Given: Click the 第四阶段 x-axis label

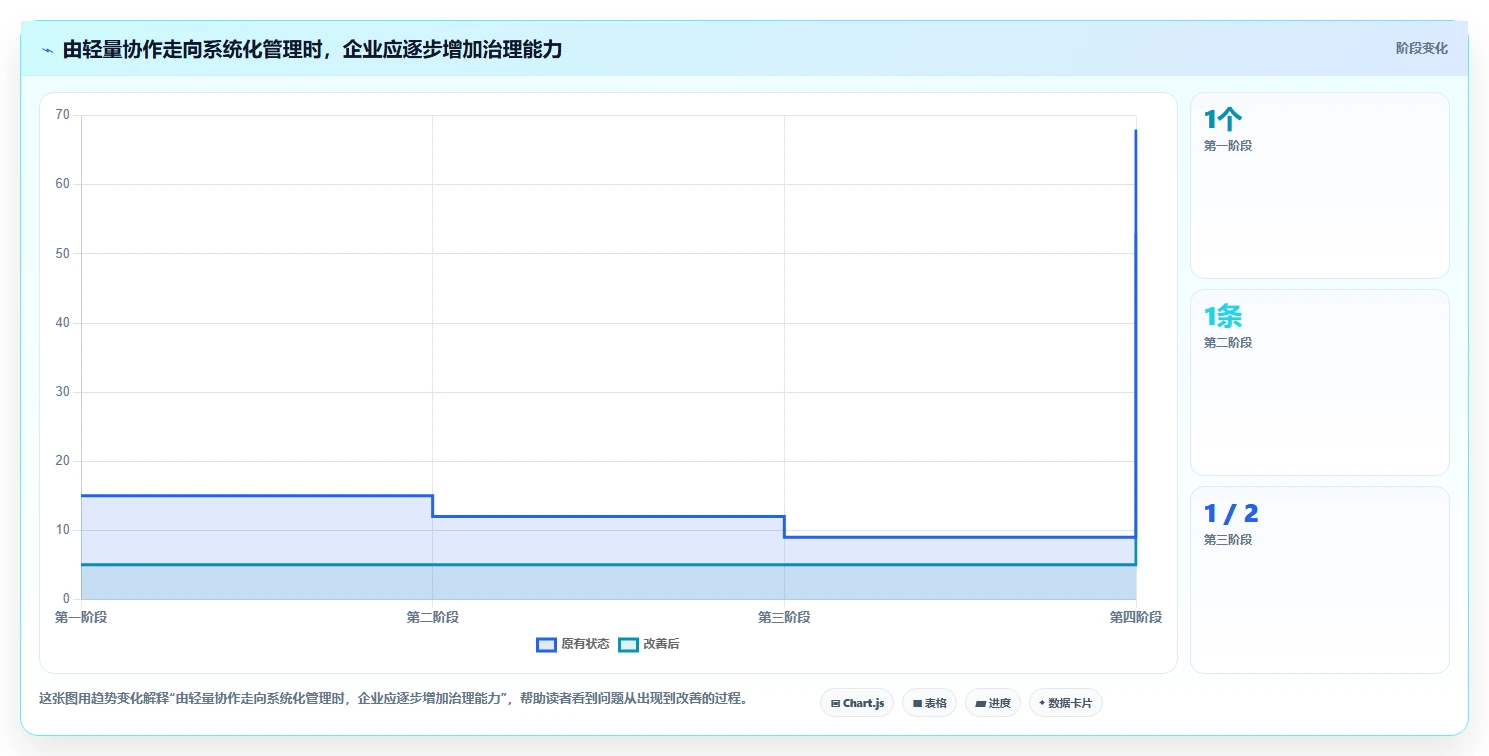Looking at the screenshot, I should tap(1135, 617).
